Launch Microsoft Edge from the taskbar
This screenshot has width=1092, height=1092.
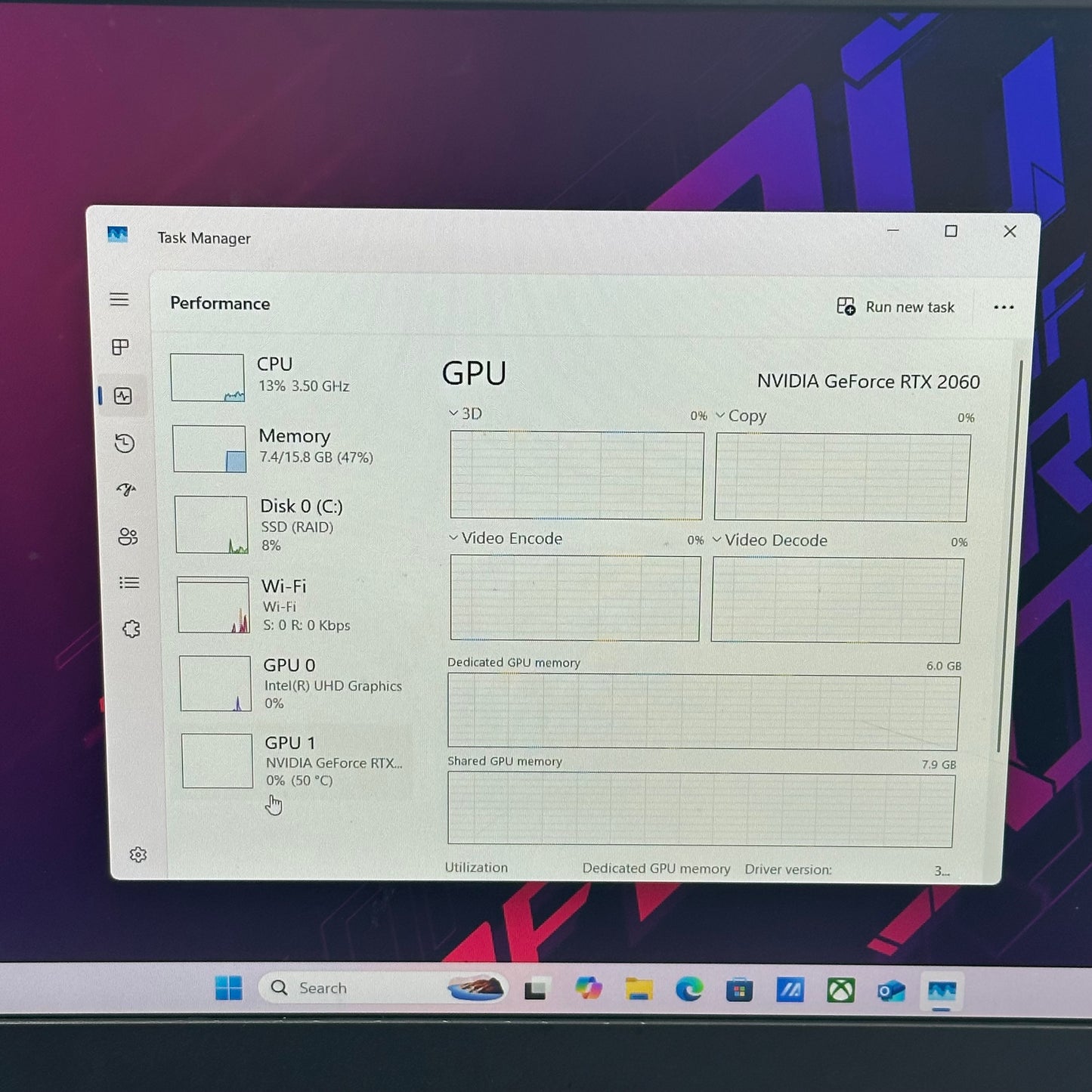click(689, 989)
